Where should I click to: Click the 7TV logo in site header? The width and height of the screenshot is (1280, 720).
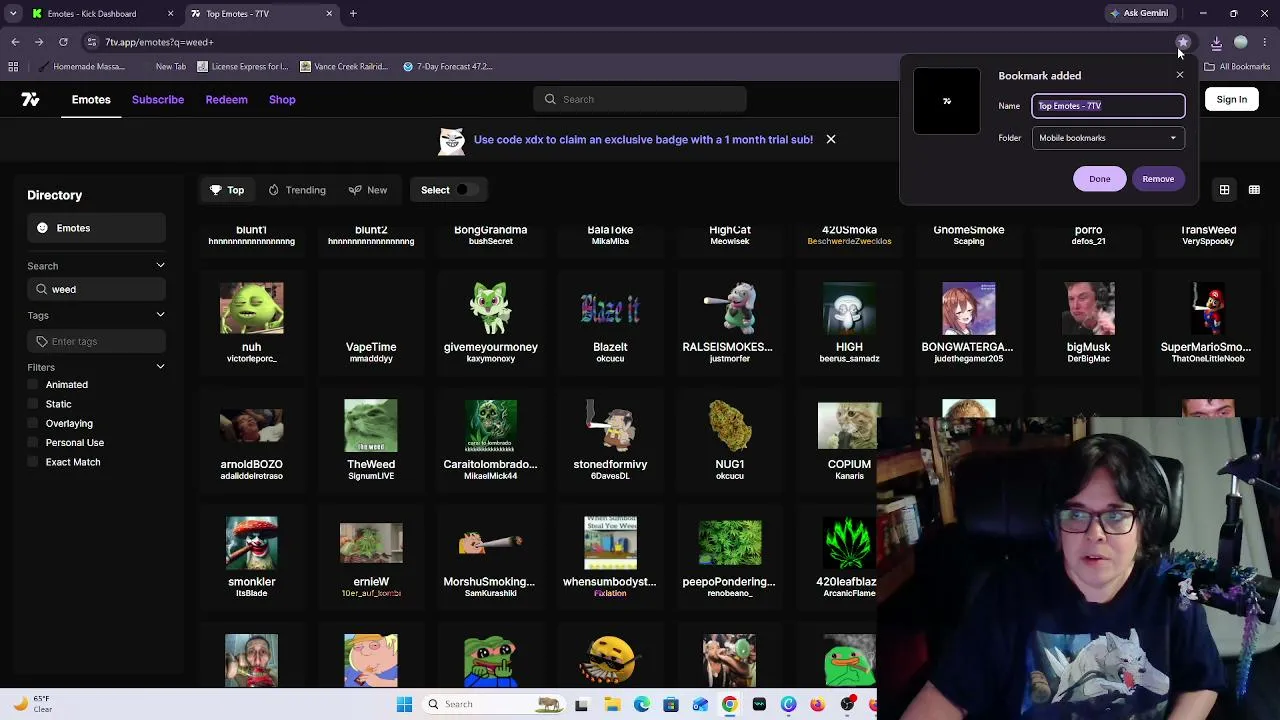pyautogui.click(x=30, y=99)
